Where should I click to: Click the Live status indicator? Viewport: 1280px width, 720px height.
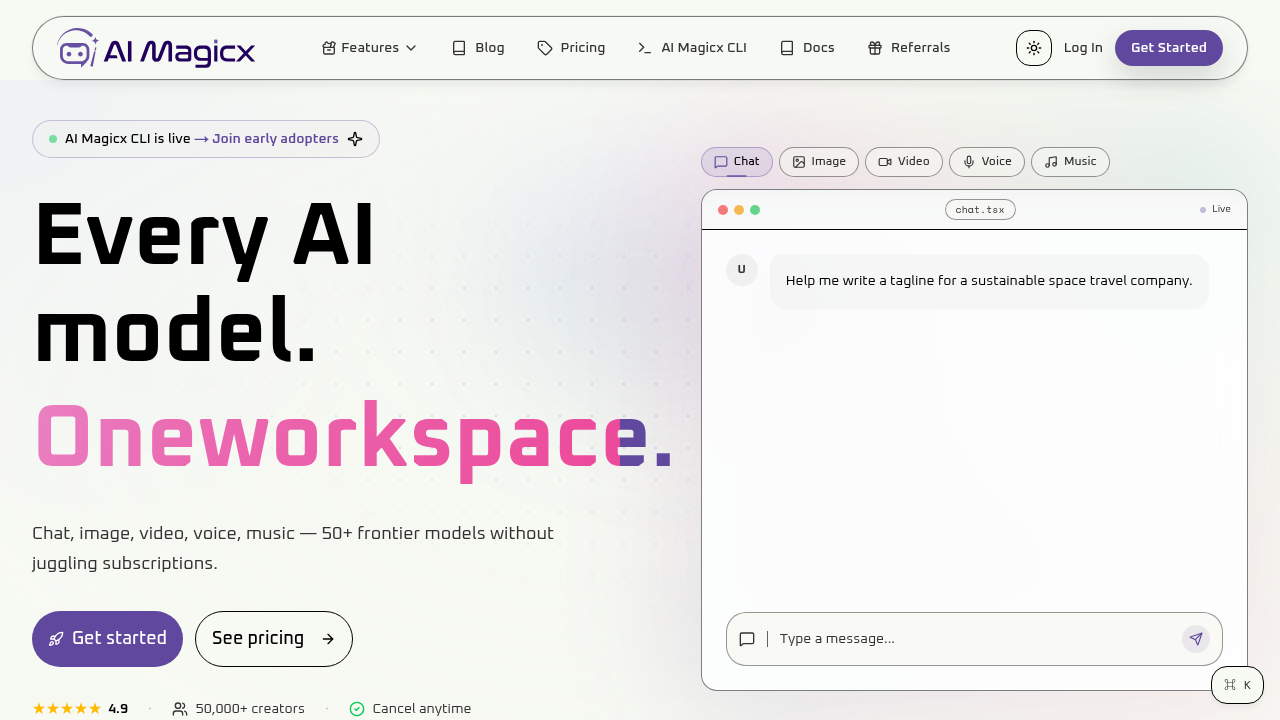pyautogui.click(x=1216, y=210)
